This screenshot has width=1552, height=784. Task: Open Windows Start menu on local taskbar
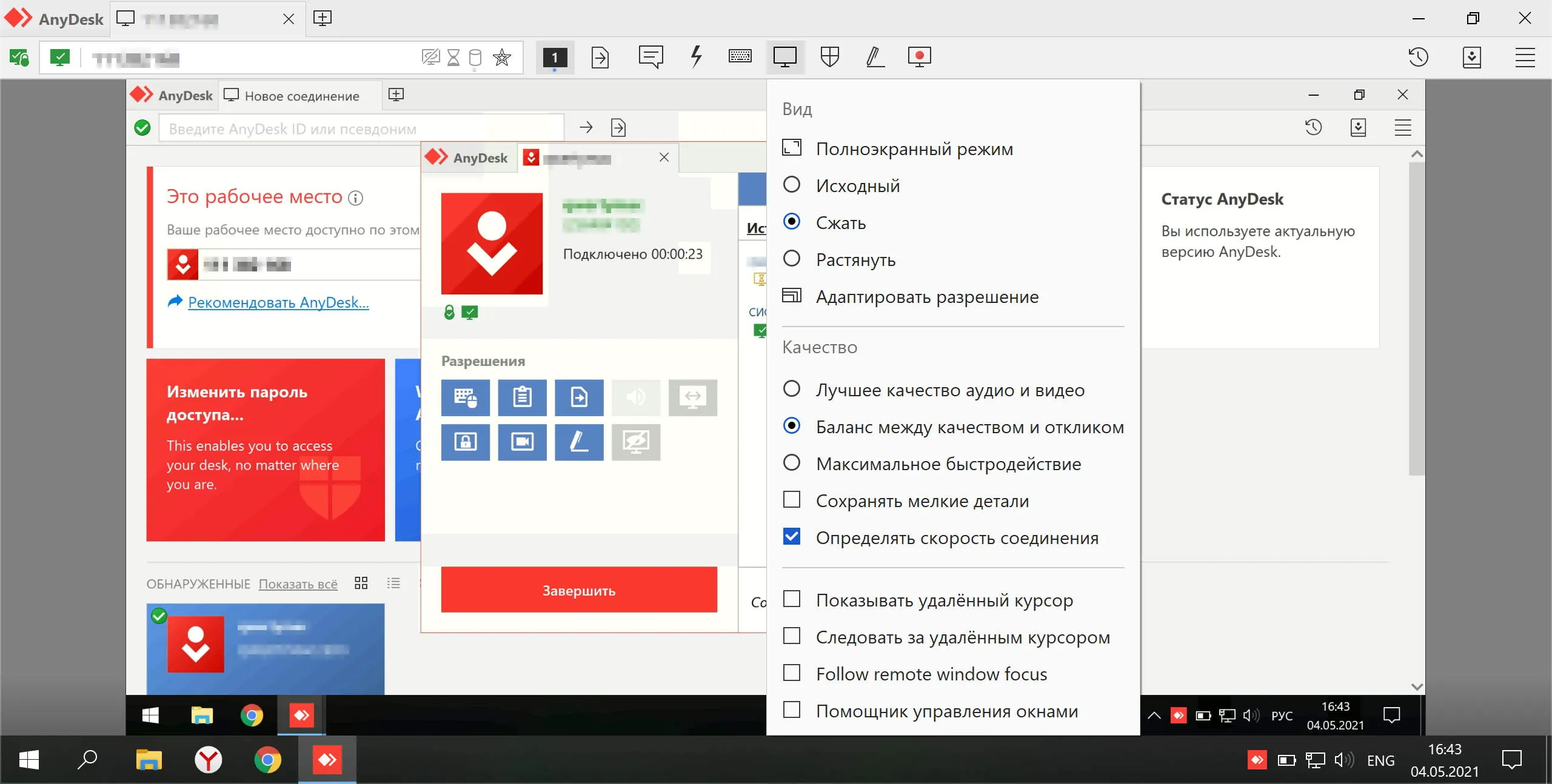(x=28, y=760)
